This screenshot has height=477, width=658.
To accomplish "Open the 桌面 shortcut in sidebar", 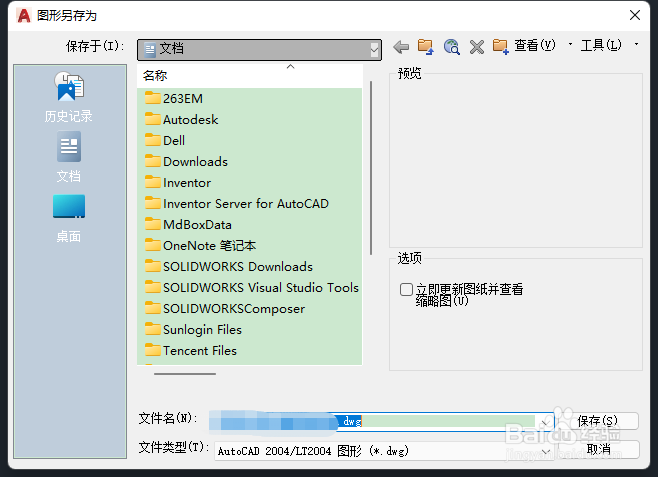I will 69,218.
